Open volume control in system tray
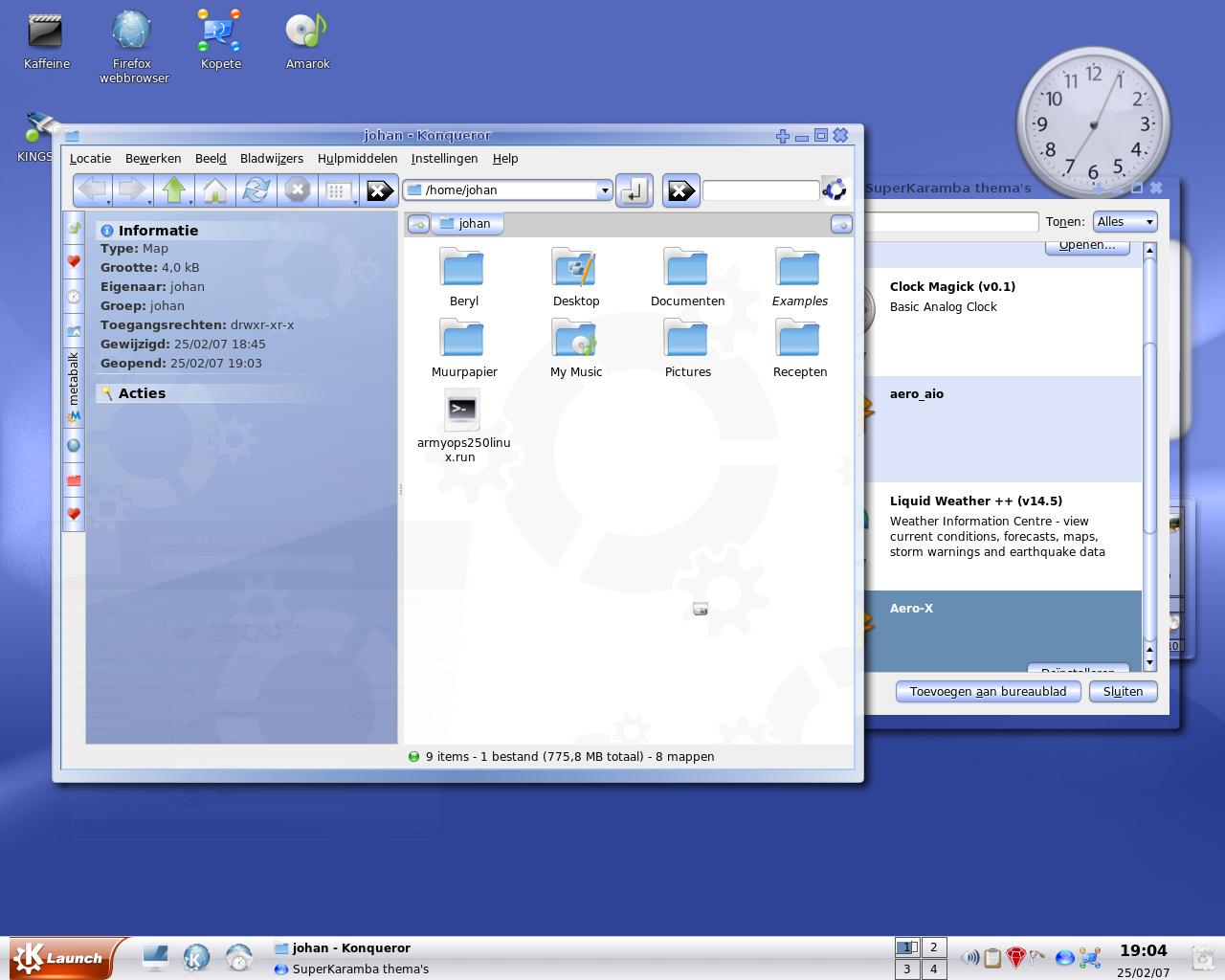This screenshot has width=1225, height=980. (969, 957)
